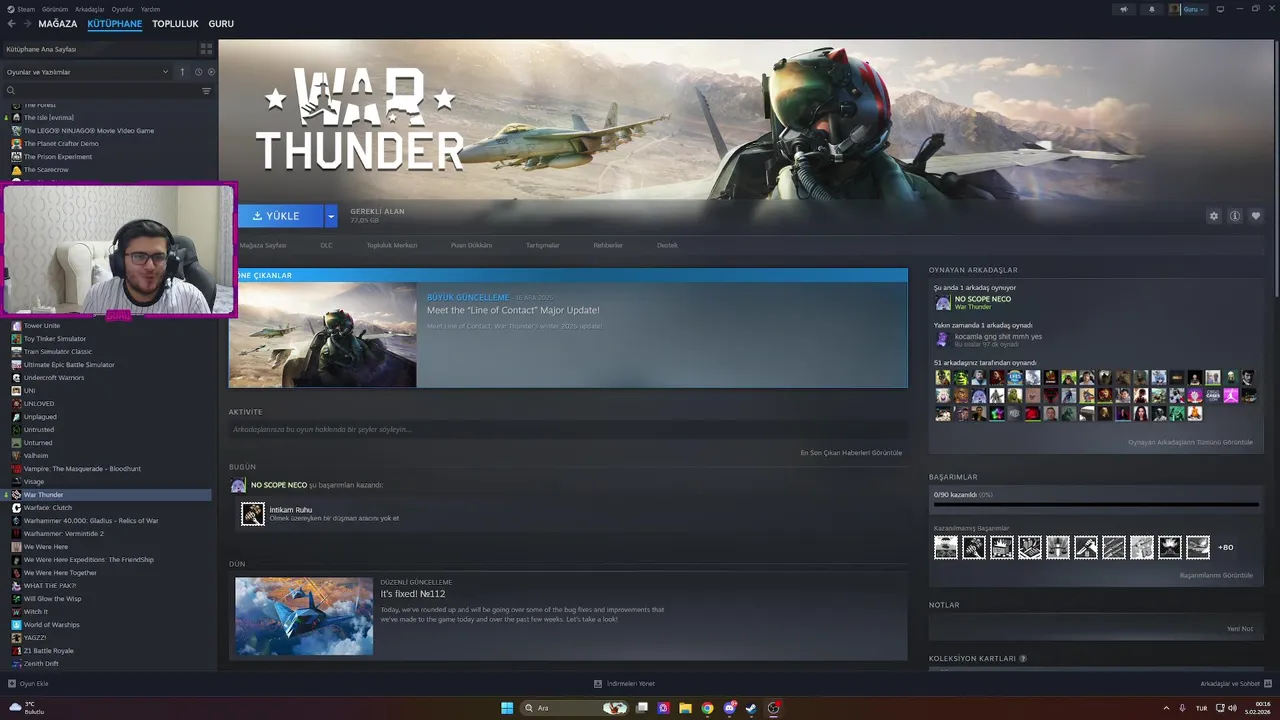The height and width of the screenshot is (720, 1280).
Task: Click the Oyun Ekle plus icon
Action: [x=12, y=684]
